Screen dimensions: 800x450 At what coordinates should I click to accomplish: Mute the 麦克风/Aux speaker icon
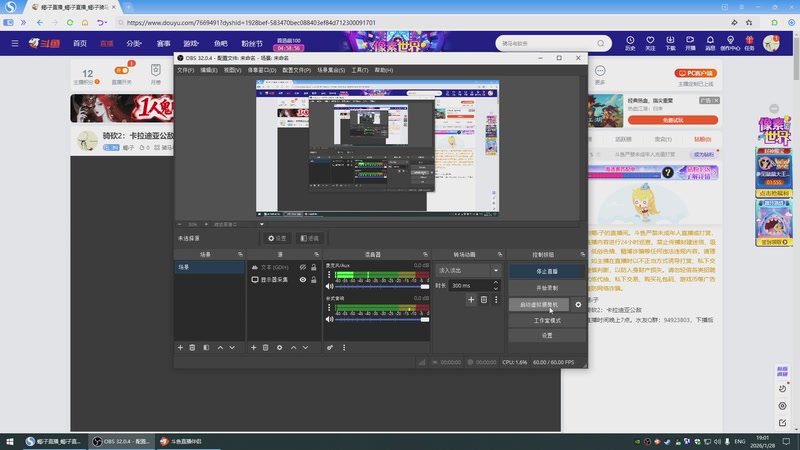(x=329, y=286)
